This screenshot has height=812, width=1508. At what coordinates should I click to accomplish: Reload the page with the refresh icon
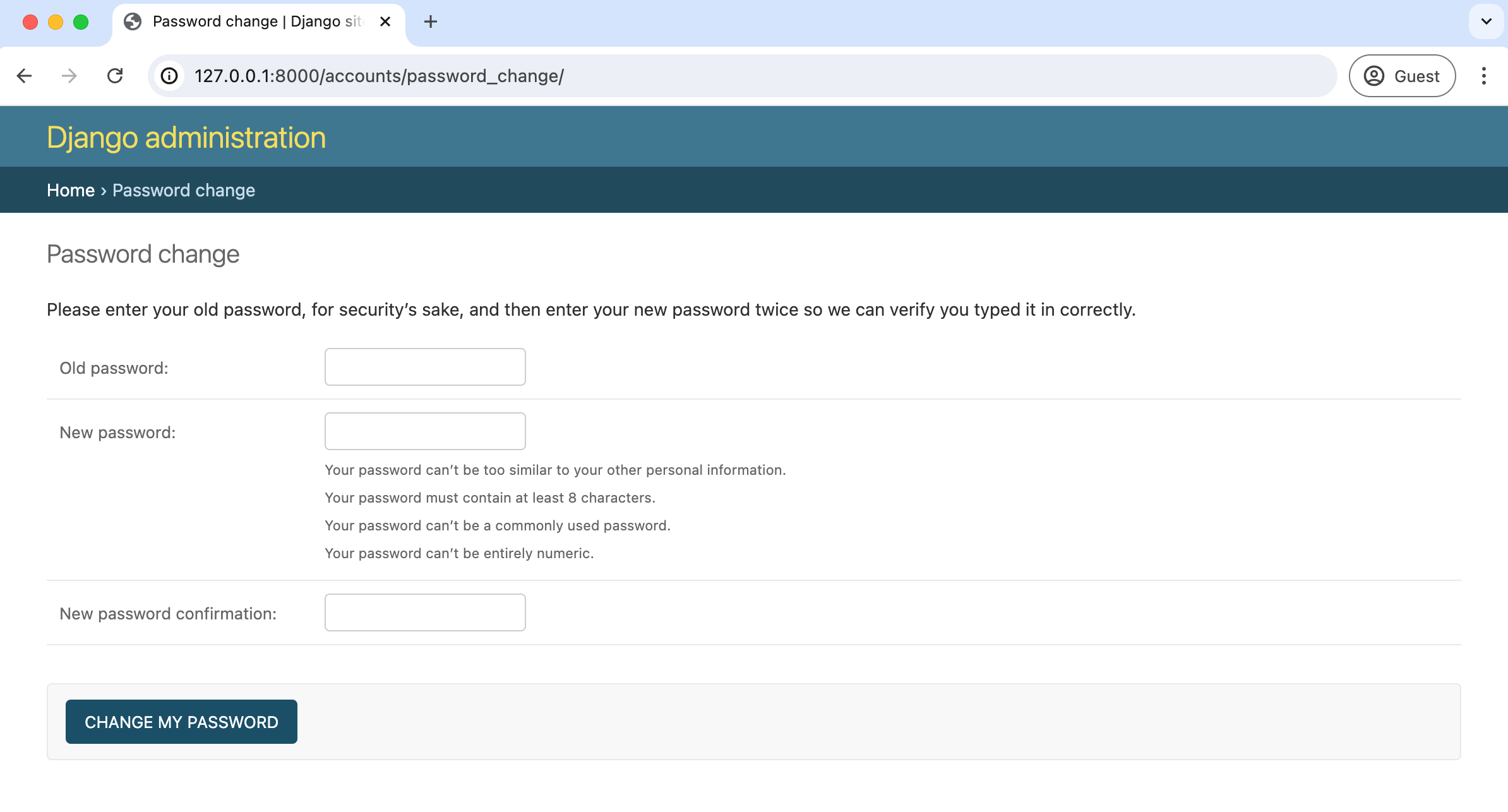115,76
